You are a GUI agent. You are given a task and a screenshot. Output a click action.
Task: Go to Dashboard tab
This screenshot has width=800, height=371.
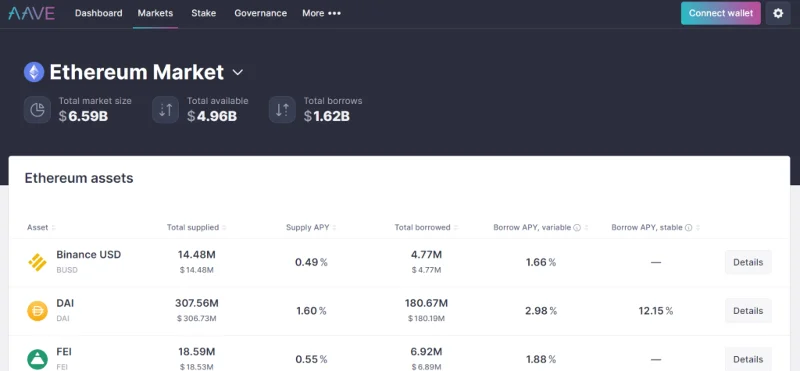[98, 13]
